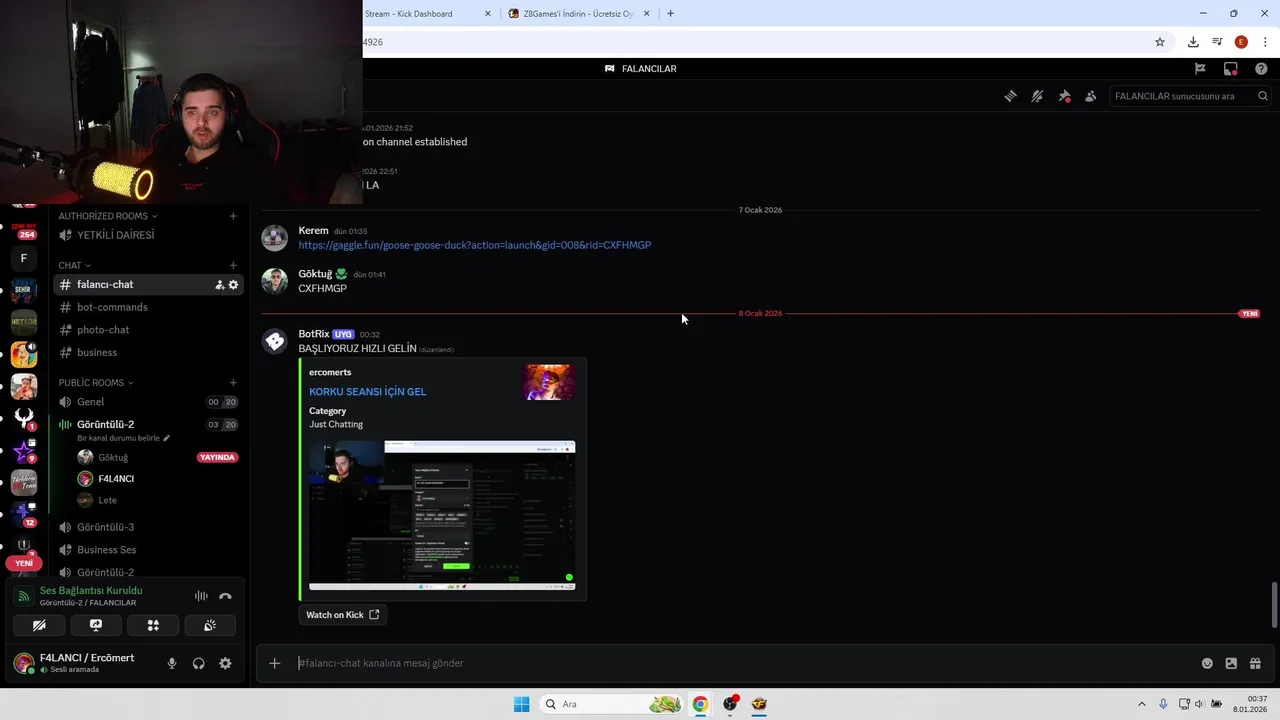
Task: Open stream preview image in embed
Action: (x=442, y=516)
